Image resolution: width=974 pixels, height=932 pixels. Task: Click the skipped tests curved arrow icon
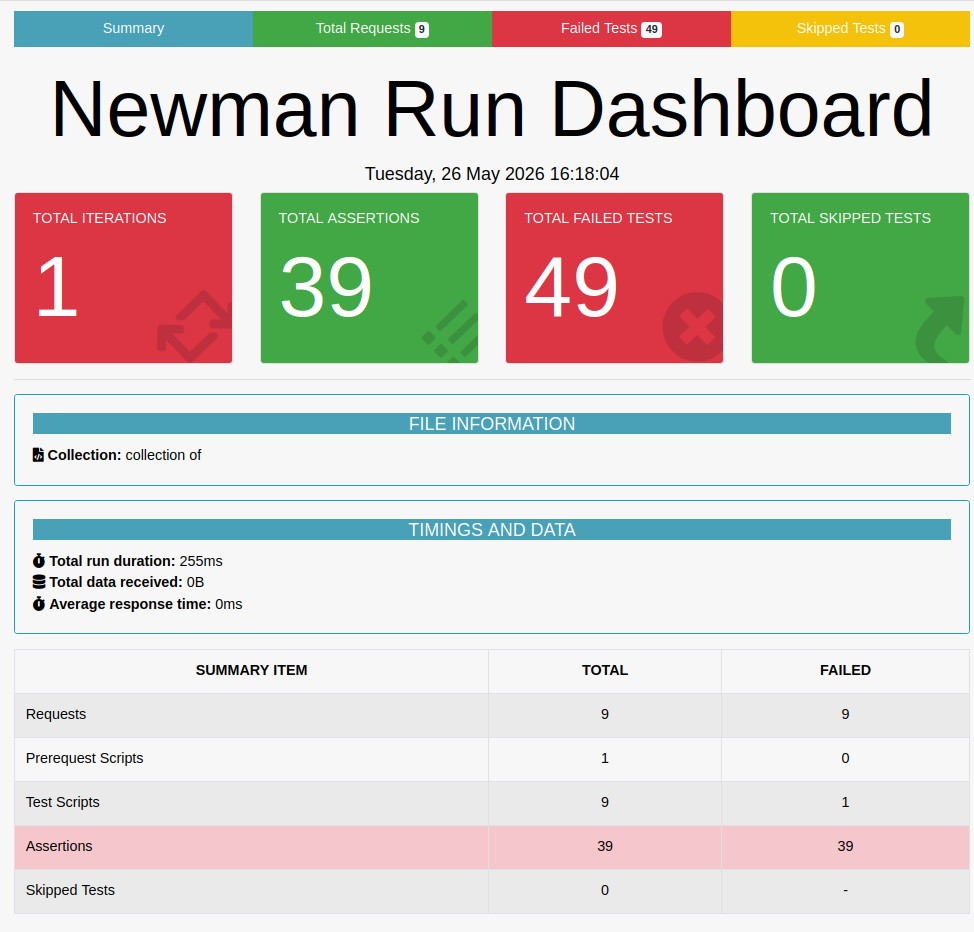coord(942,329)
